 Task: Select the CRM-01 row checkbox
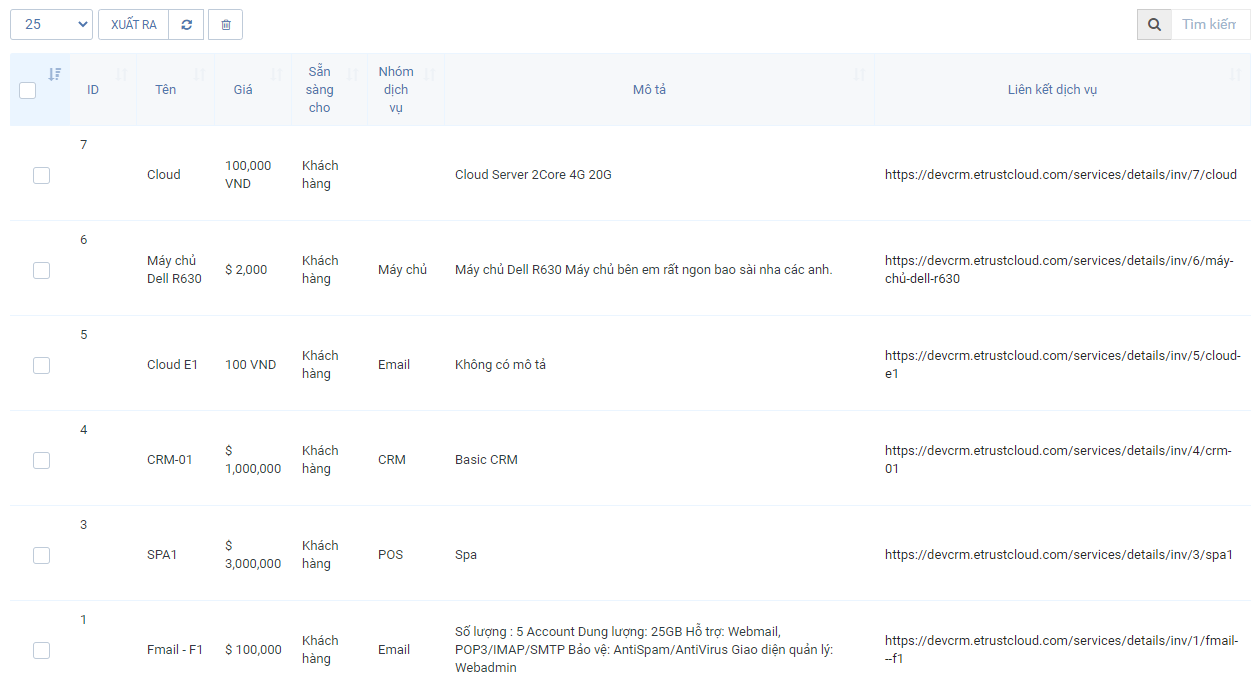coord(41,460)
